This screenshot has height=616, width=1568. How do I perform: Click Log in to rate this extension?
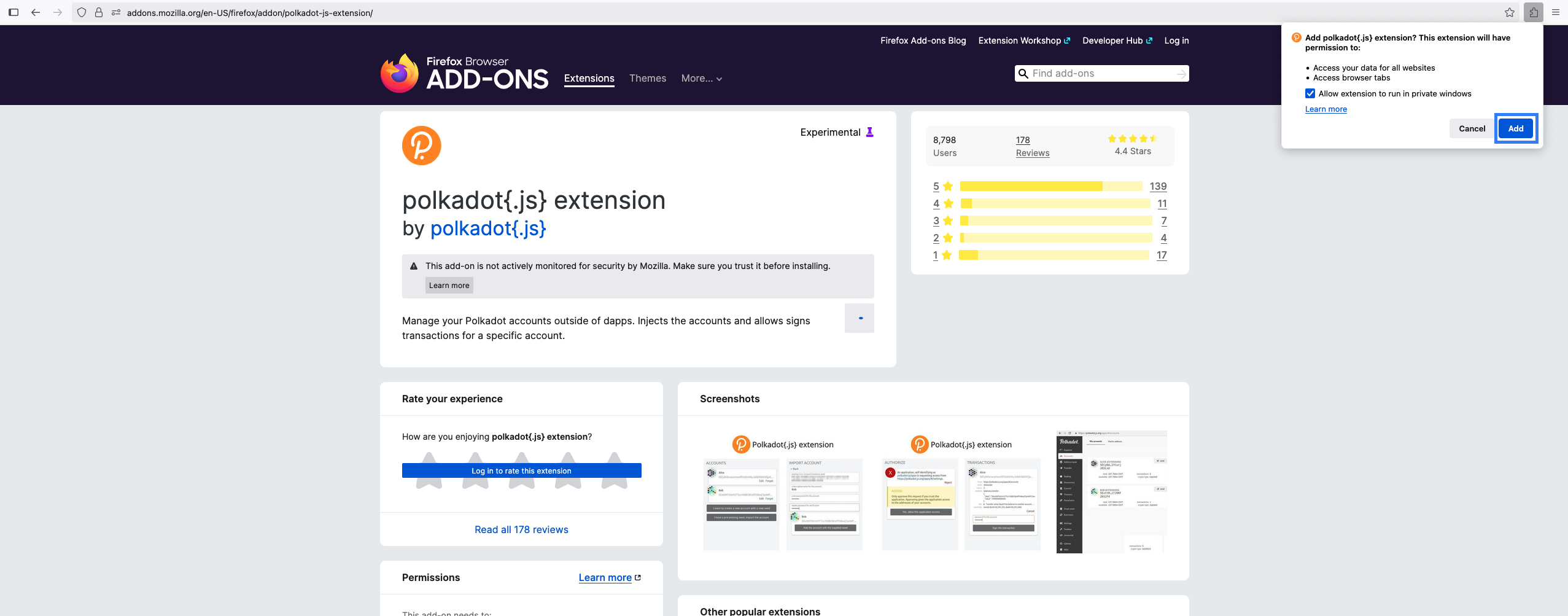pyautogui.click(x=522, y=470)
